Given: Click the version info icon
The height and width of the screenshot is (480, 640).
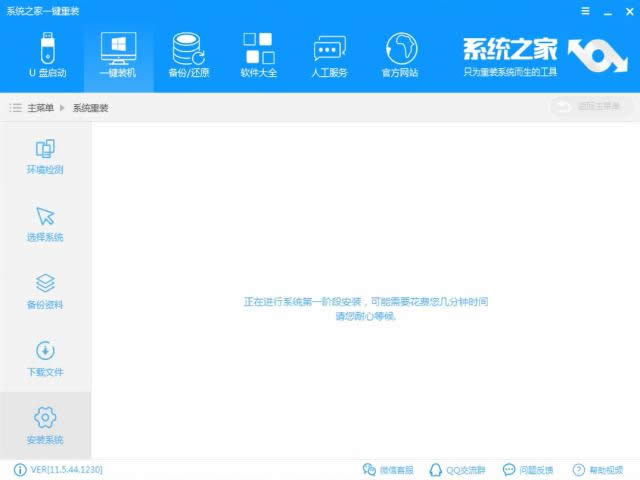Looking at the screenshot, I should [x=20, y=470].
